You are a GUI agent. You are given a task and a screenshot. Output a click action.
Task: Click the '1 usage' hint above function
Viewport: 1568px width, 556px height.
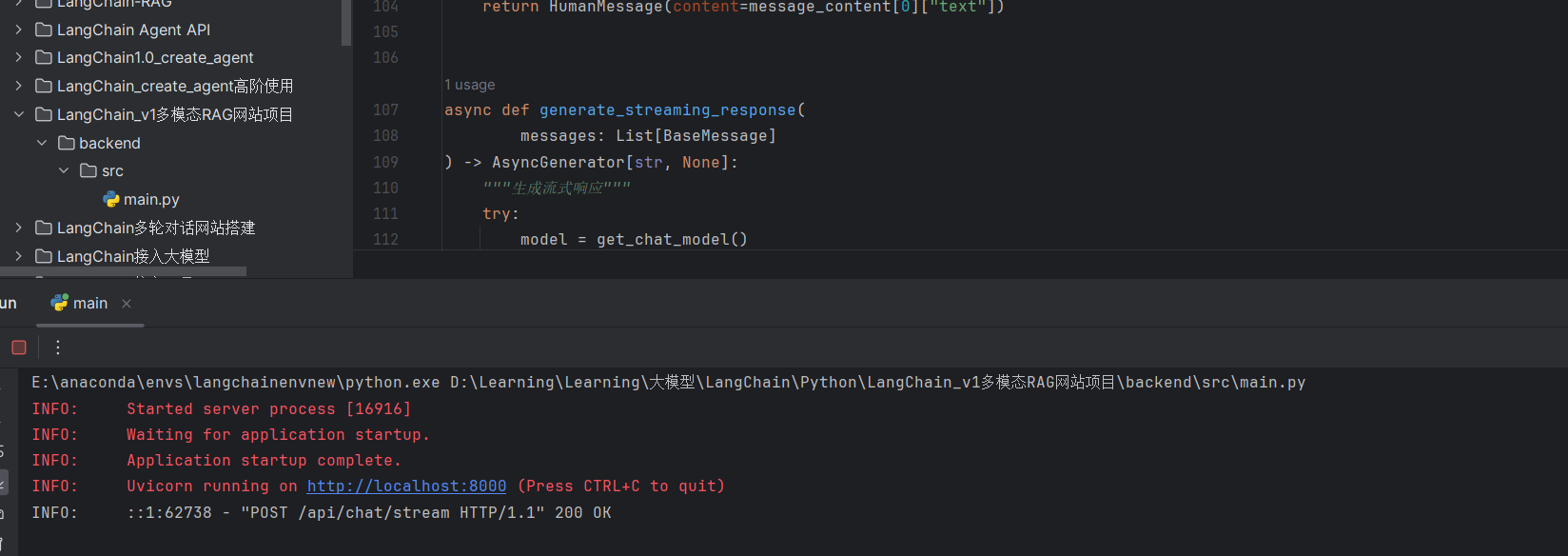470,85
